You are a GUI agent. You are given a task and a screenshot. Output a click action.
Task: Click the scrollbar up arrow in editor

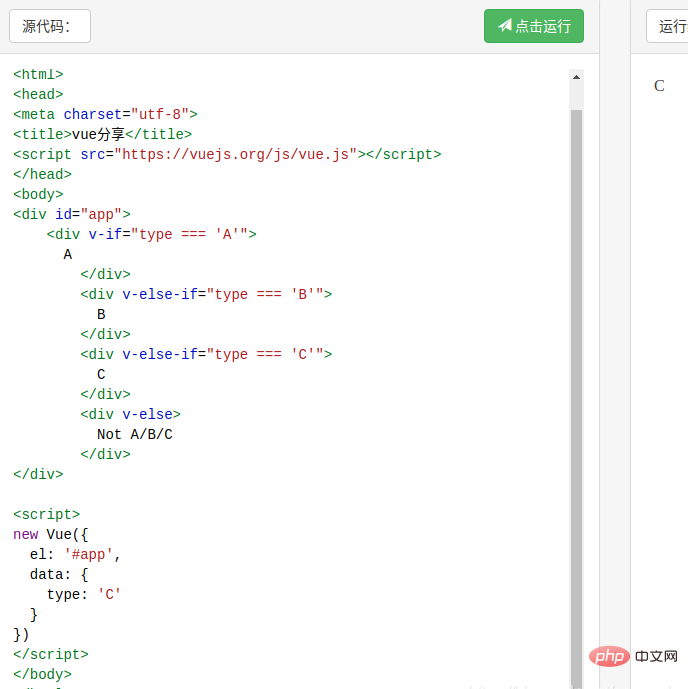(x=576, y=76)
